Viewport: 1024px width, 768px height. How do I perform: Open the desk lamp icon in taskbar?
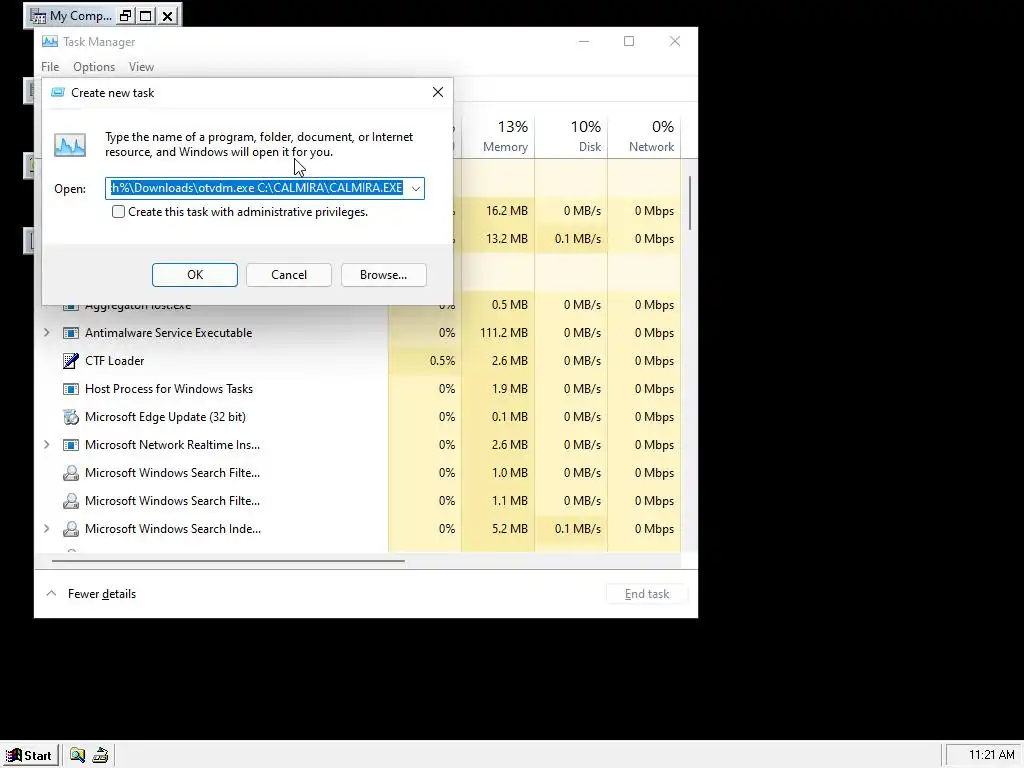(101, 756)
